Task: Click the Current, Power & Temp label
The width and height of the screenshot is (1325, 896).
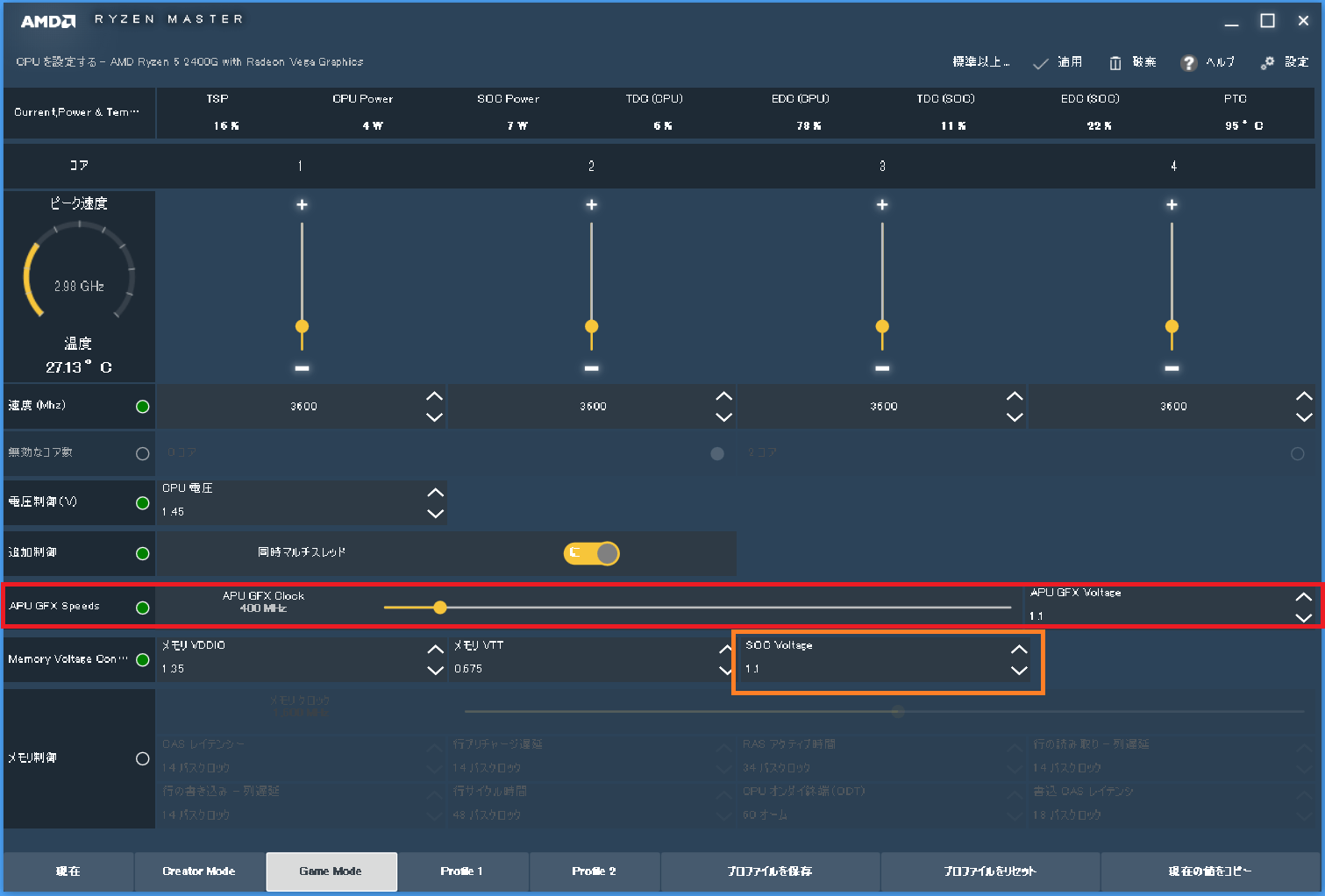Action: tap(77, 112)
